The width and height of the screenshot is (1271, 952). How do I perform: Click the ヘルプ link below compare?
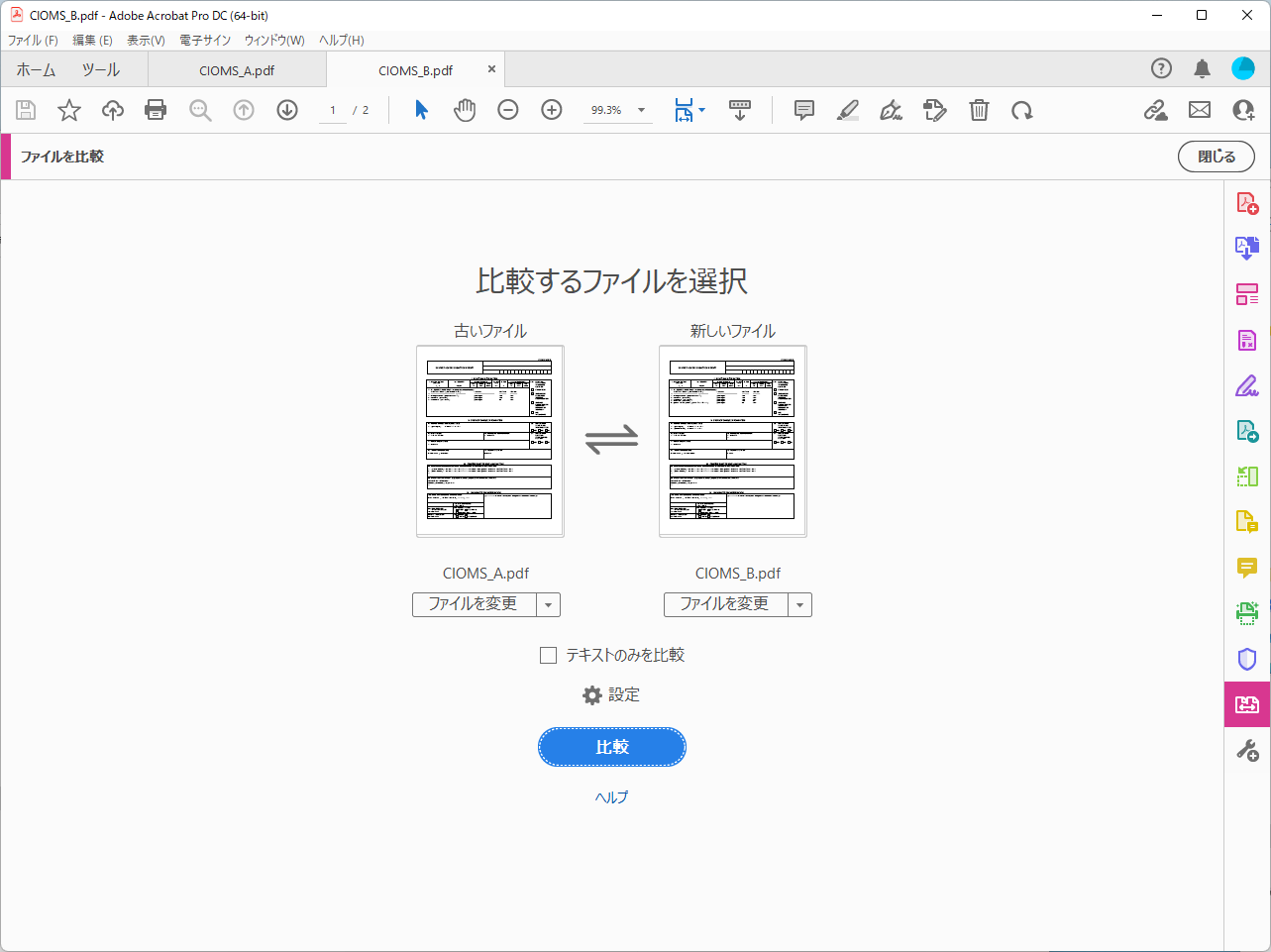(x=611, y=797)
